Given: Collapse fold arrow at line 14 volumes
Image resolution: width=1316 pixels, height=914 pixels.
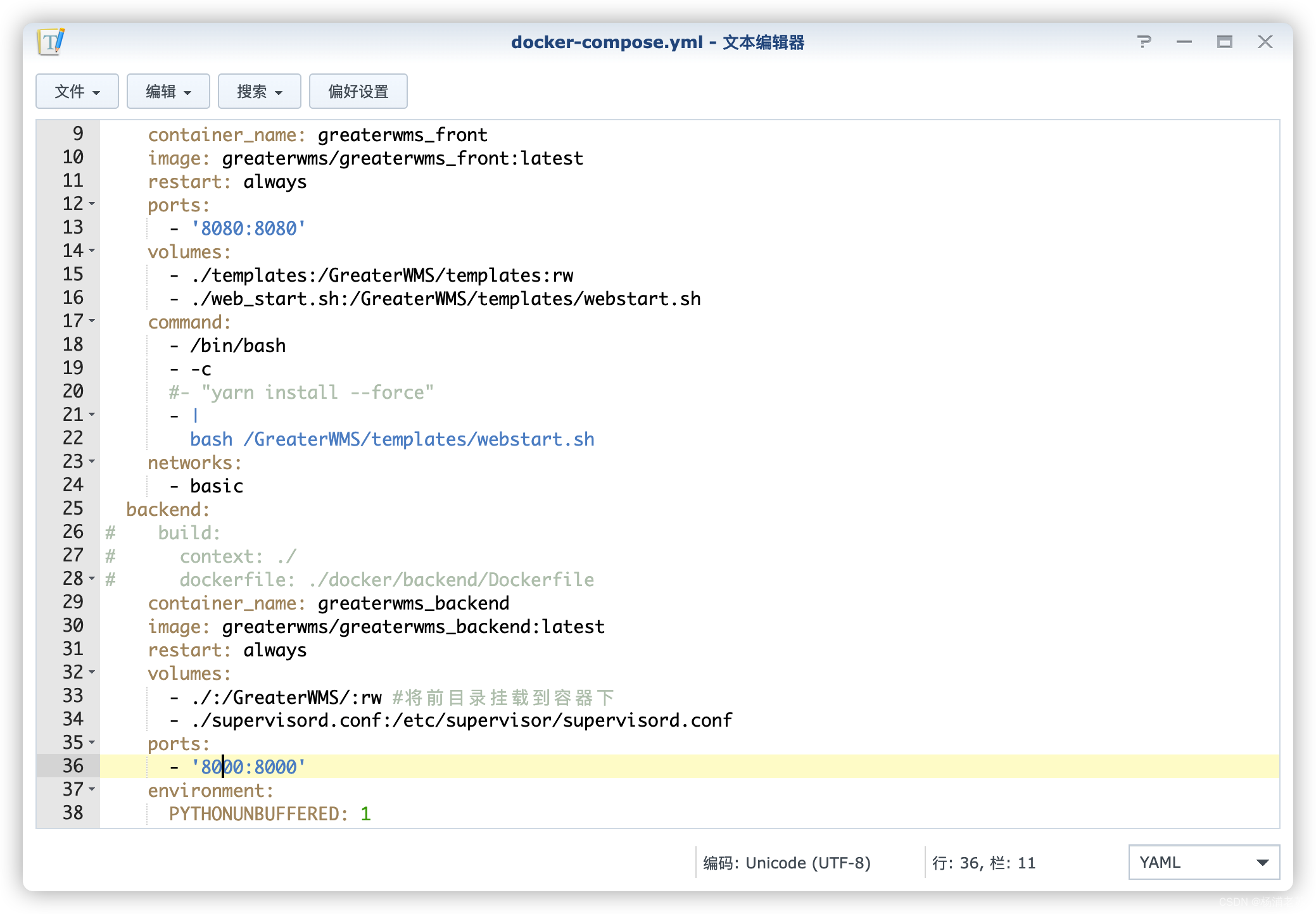Looking at the screenshot, I should 92,251.
